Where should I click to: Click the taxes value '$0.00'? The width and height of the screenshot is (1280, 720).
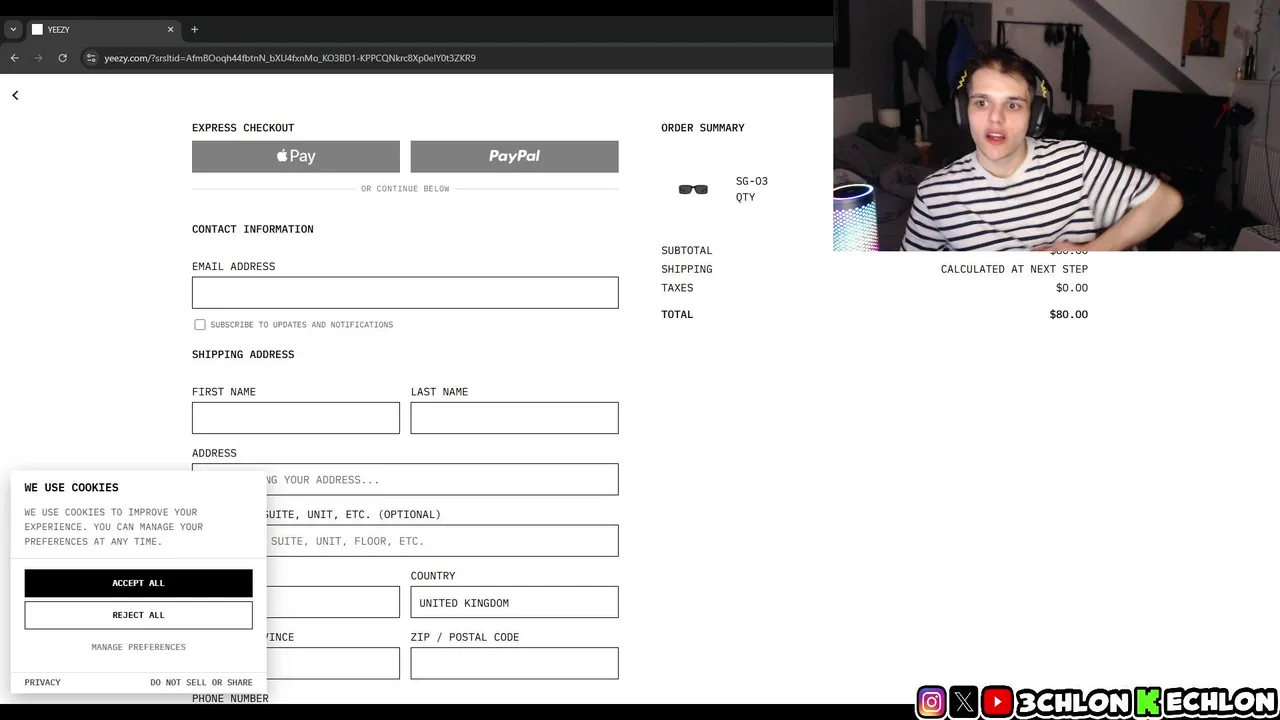[x=1071, y=288]
